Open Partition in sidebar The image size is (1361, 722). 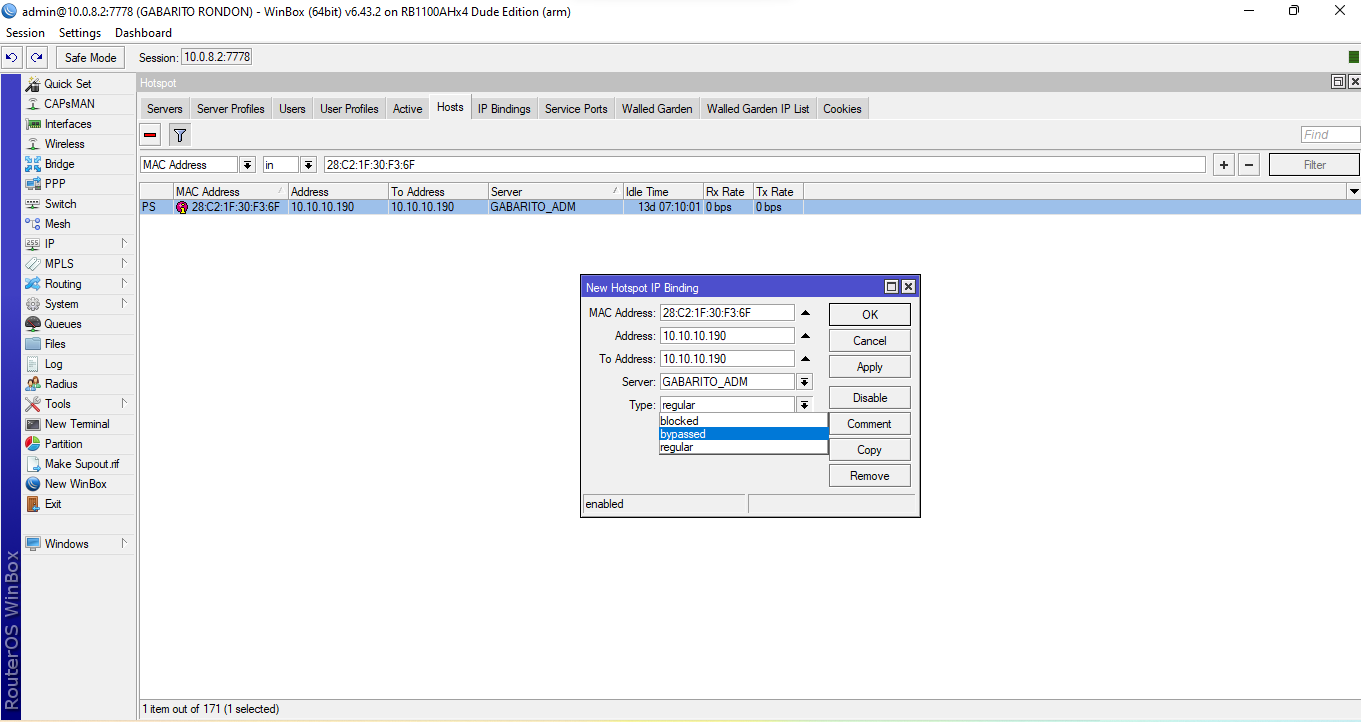click(x=78, y=444)
